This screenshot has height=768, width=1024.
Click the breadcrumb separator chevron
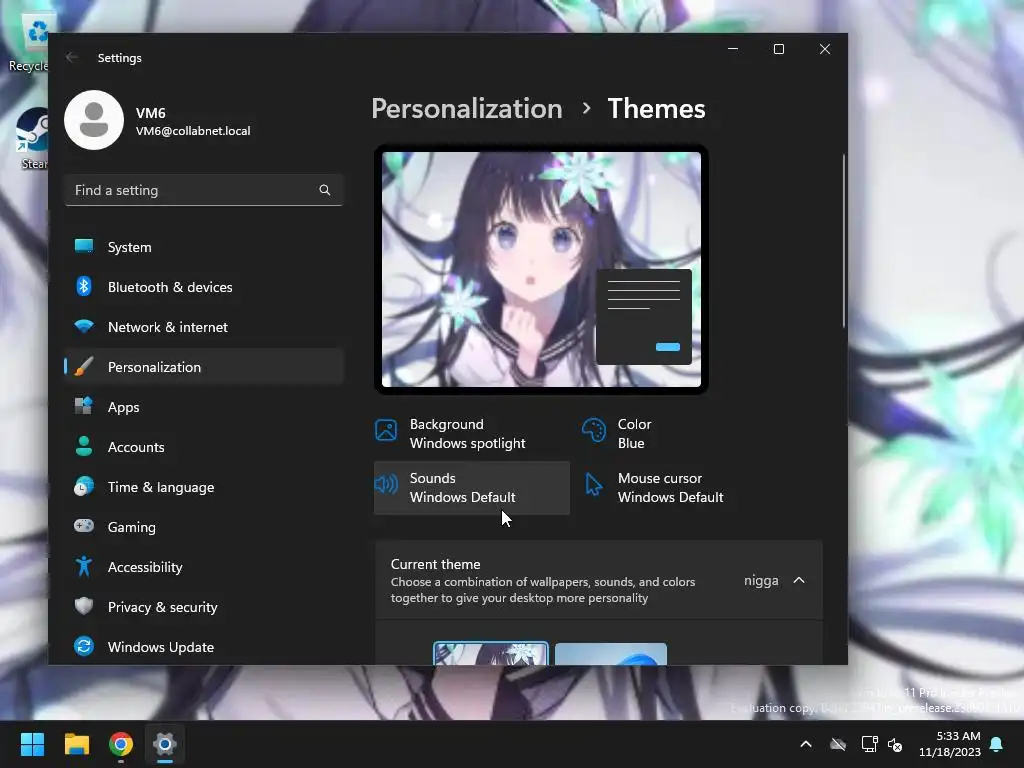pyautogui.click(x=586, y=108)
